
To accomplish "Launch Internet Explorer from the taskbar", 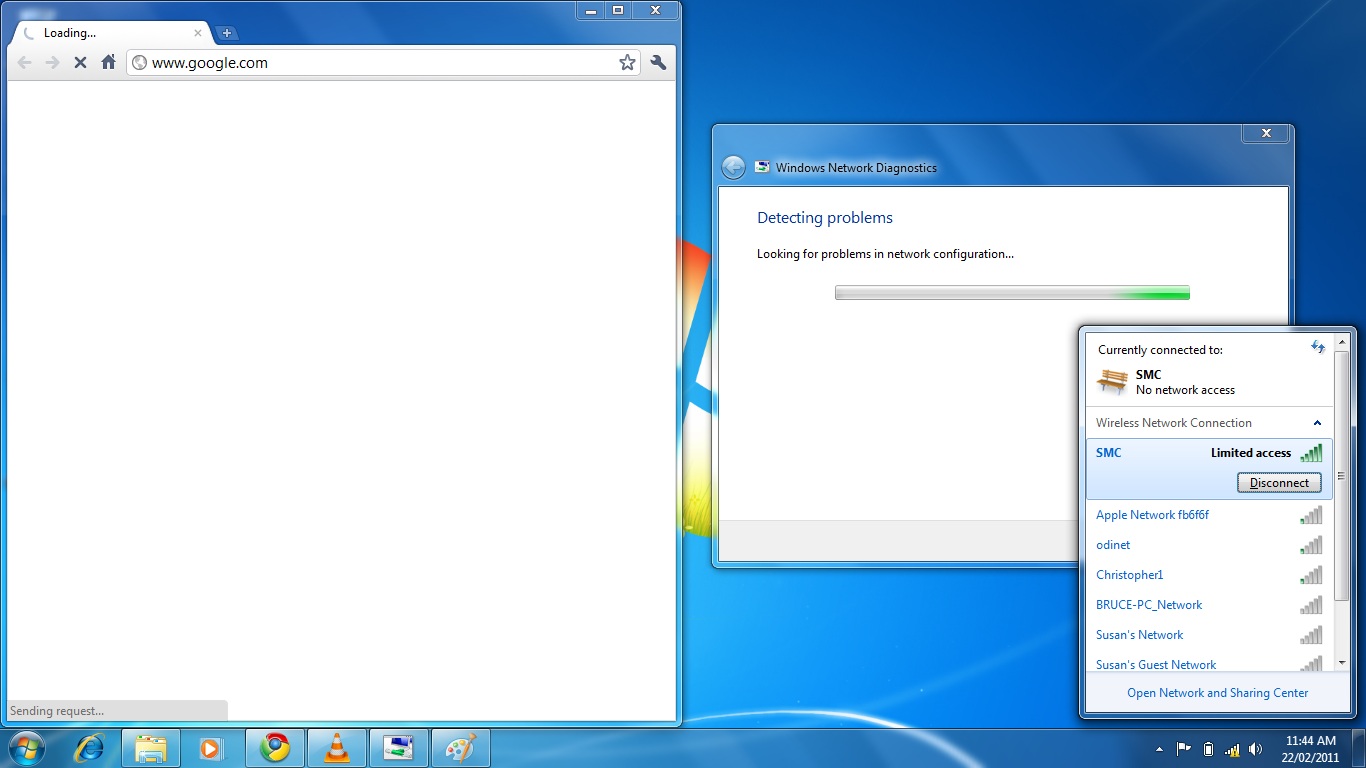I will (x=89, y=748).
